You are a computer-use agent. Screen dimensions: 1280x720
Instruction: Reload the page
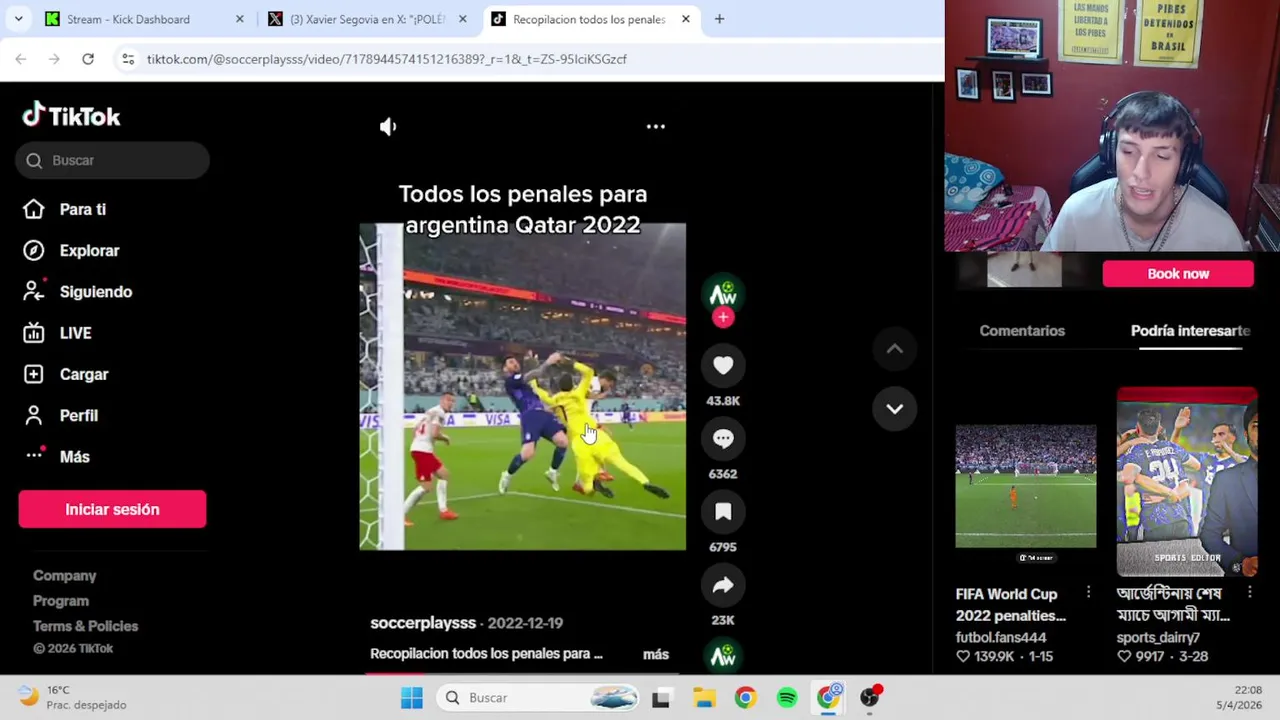(88, 59)
